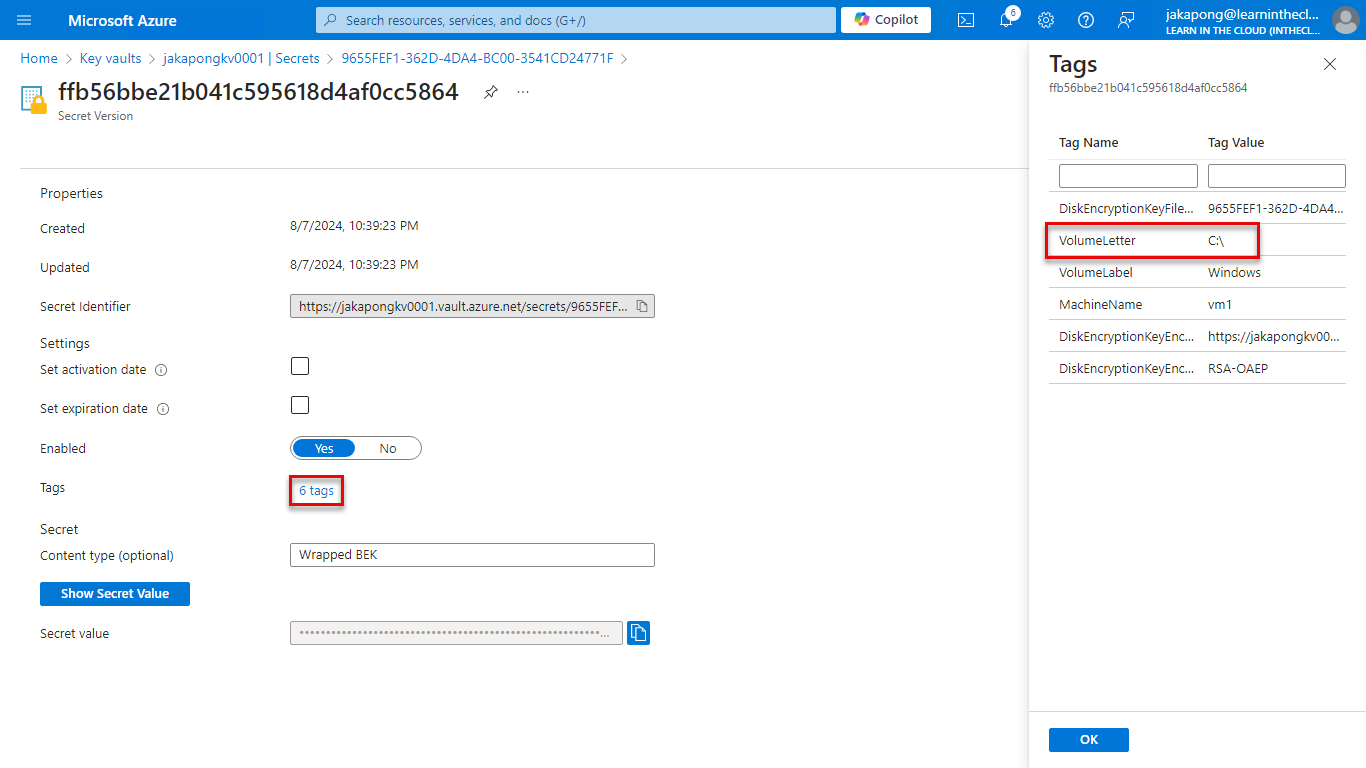Select the Windows tag value

coord(1234,273)
